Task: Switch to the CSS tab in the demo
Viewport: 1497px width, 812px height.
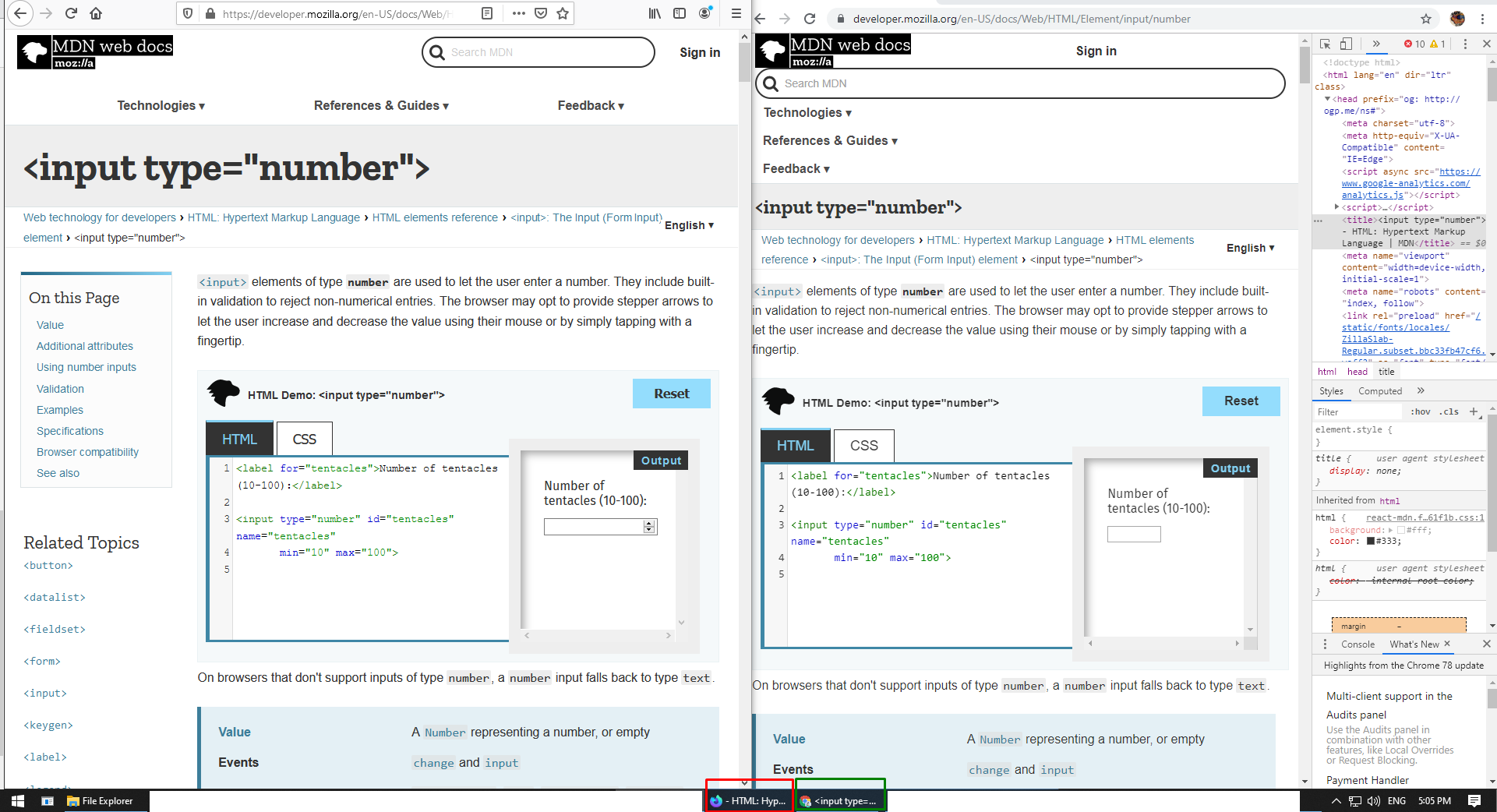Action: click(304, 438)
